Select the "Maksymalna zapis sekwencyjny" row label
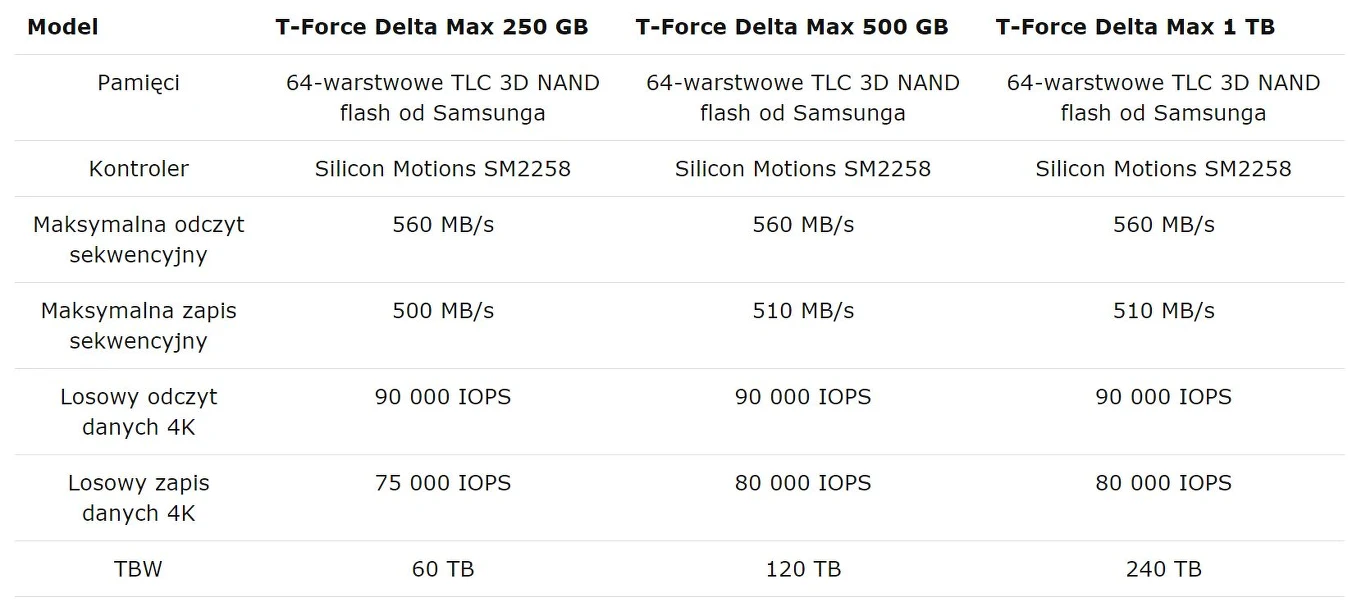The image size is (1366, 602). (139, 326)
